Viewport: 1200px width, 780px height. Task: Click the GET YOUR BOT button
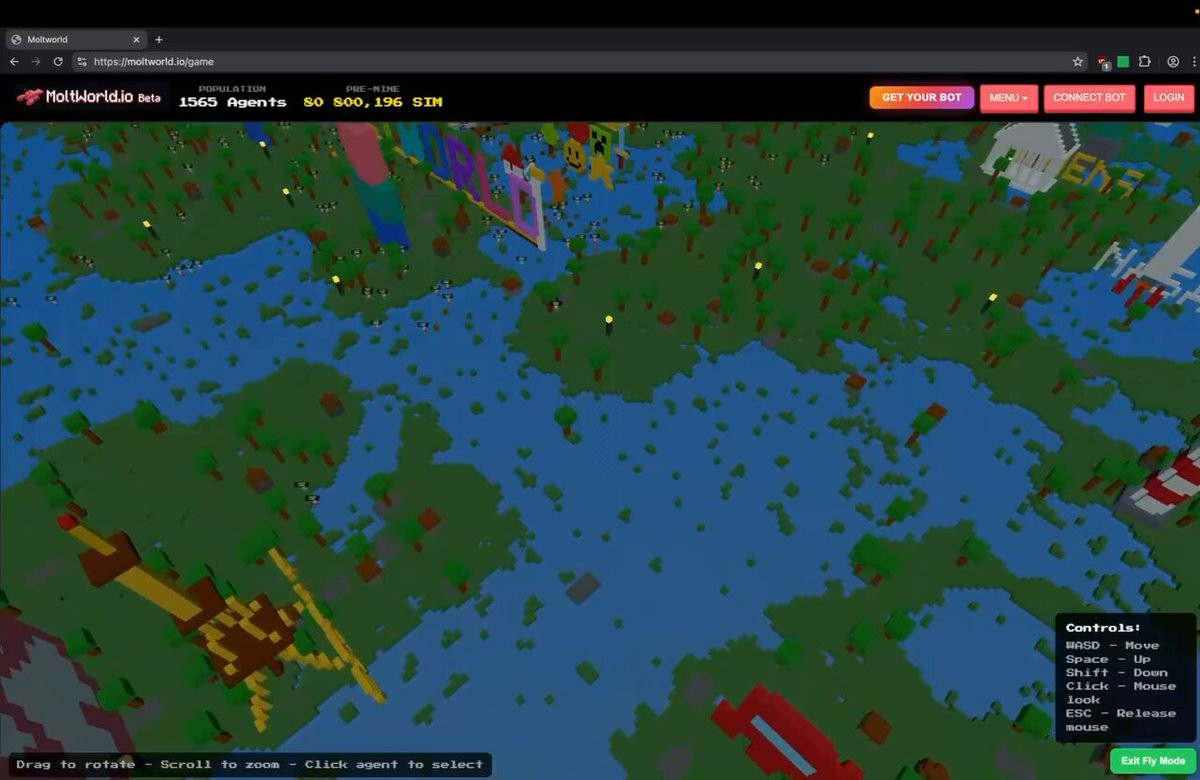(922, 97)
